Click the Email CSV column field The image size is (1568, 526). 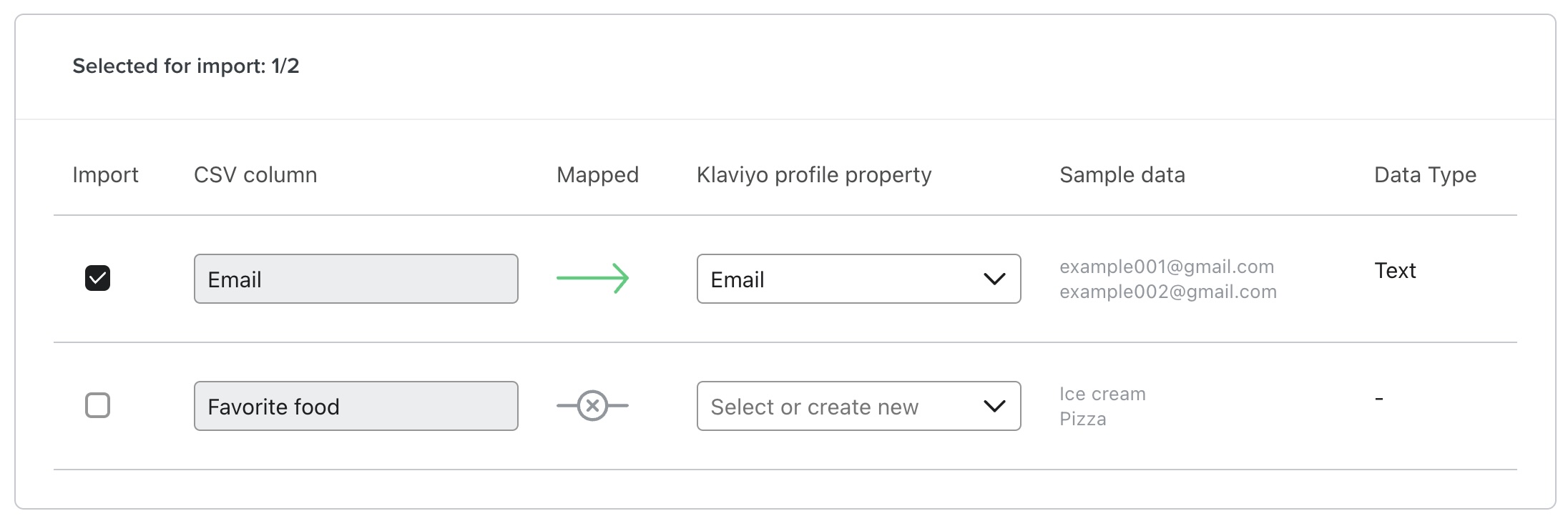[x=356, y=279]
